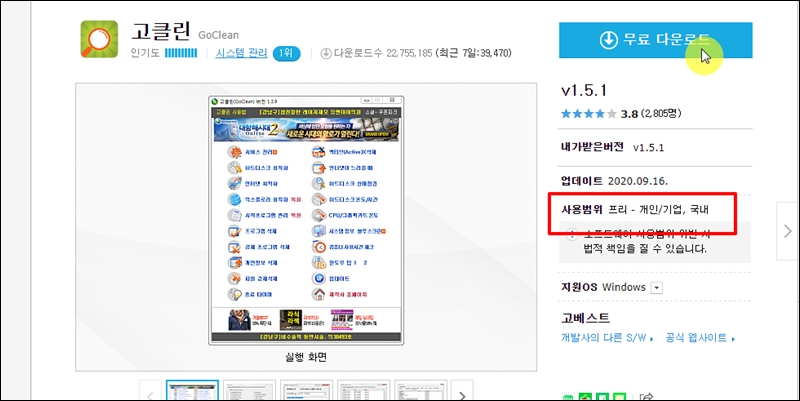Go to next page with right-edge chevron
The image size is (800, 401).
(x=788, y=231)
